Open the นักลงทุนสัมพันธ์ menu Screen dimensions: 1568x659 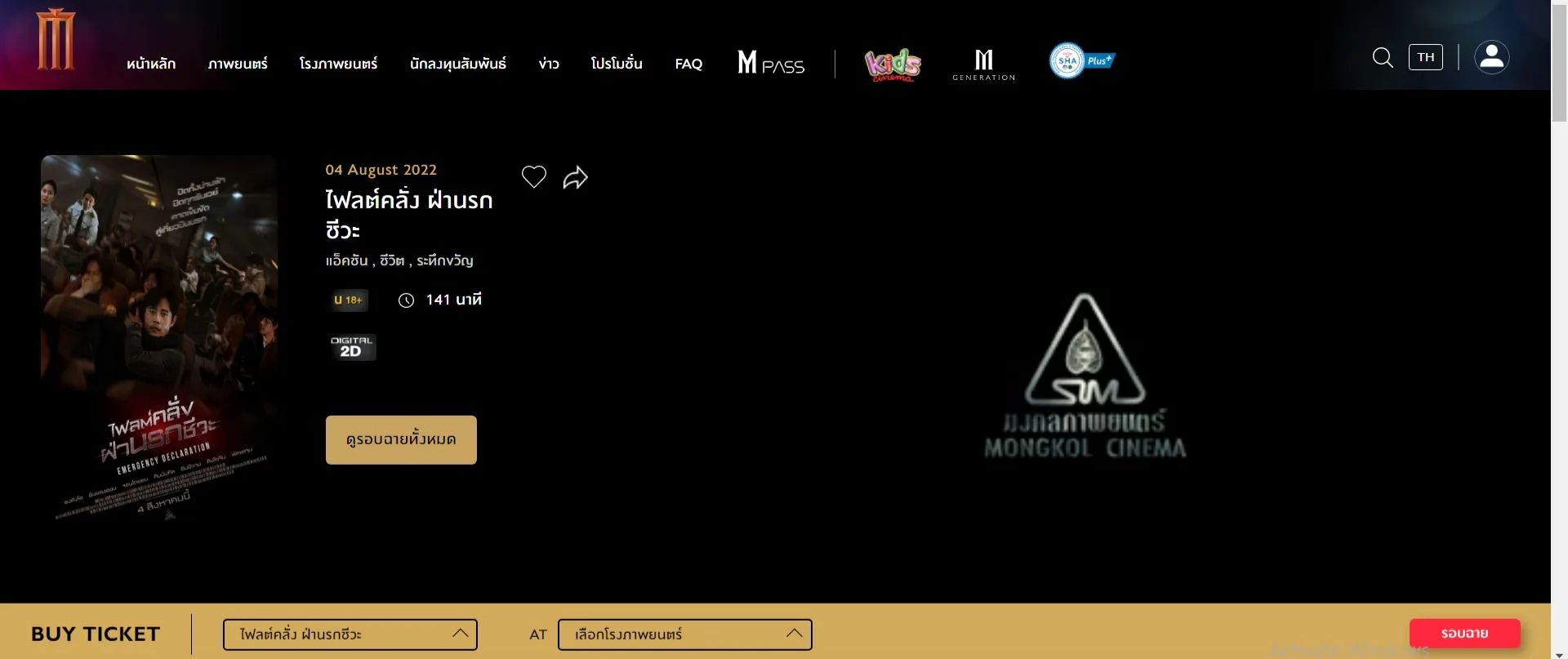click(458, 64)
